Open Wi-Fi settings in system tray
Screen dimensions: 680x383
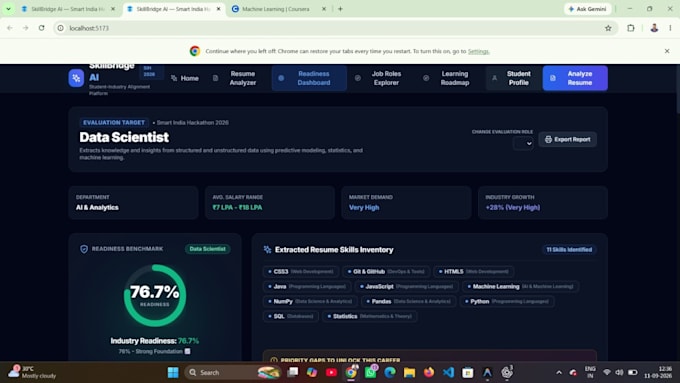pyautogui.click(x=607, y=373)
